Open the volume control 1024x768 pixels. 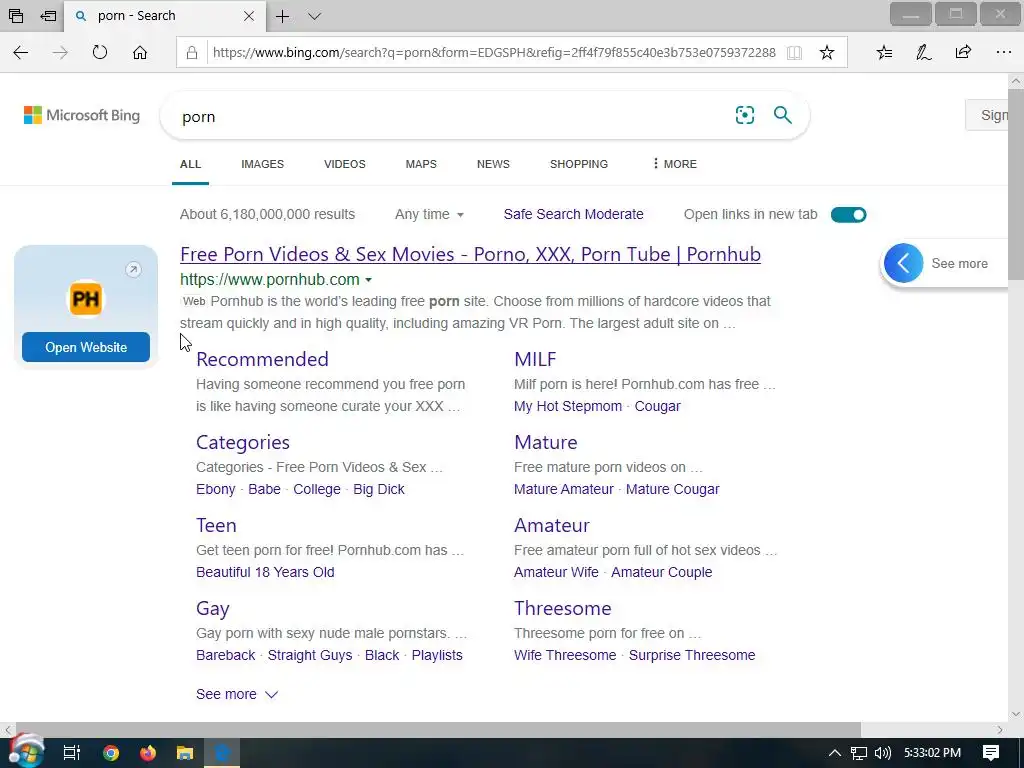[882, 753]
